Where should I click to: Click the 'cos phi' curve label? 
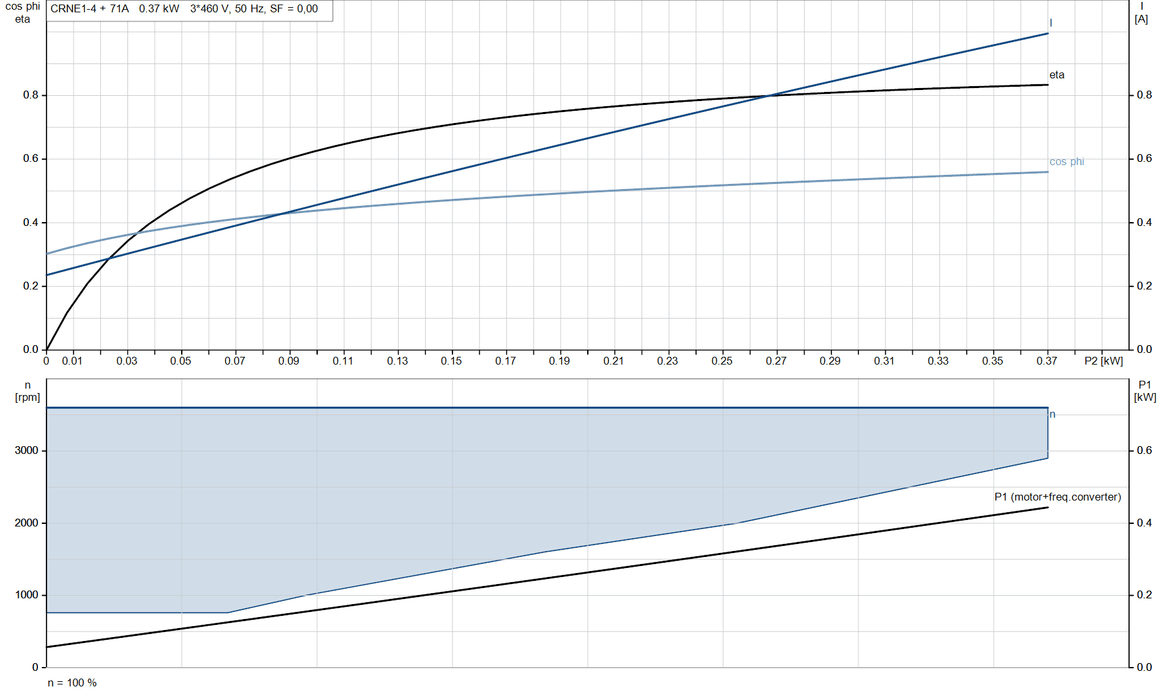1066,161
